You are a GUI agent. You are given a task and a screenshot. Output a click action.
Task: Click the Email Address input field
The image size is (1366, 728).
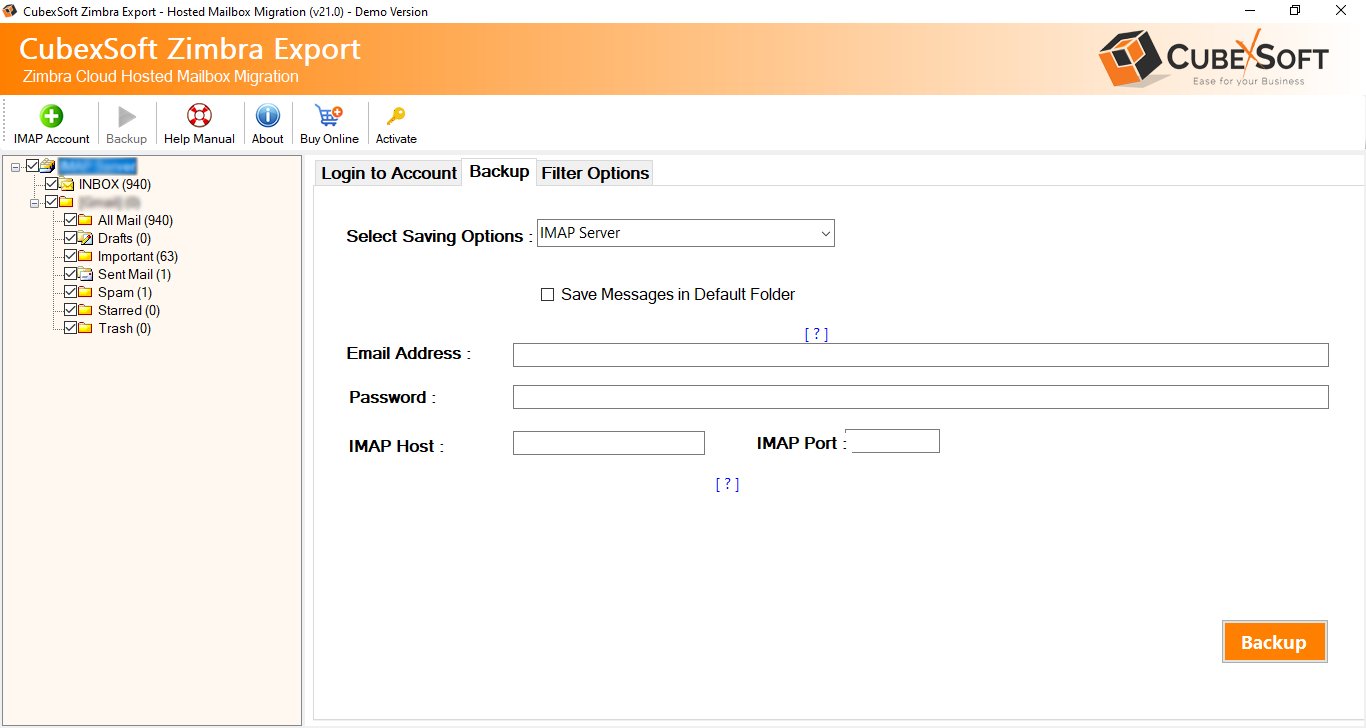click(921, 355)
